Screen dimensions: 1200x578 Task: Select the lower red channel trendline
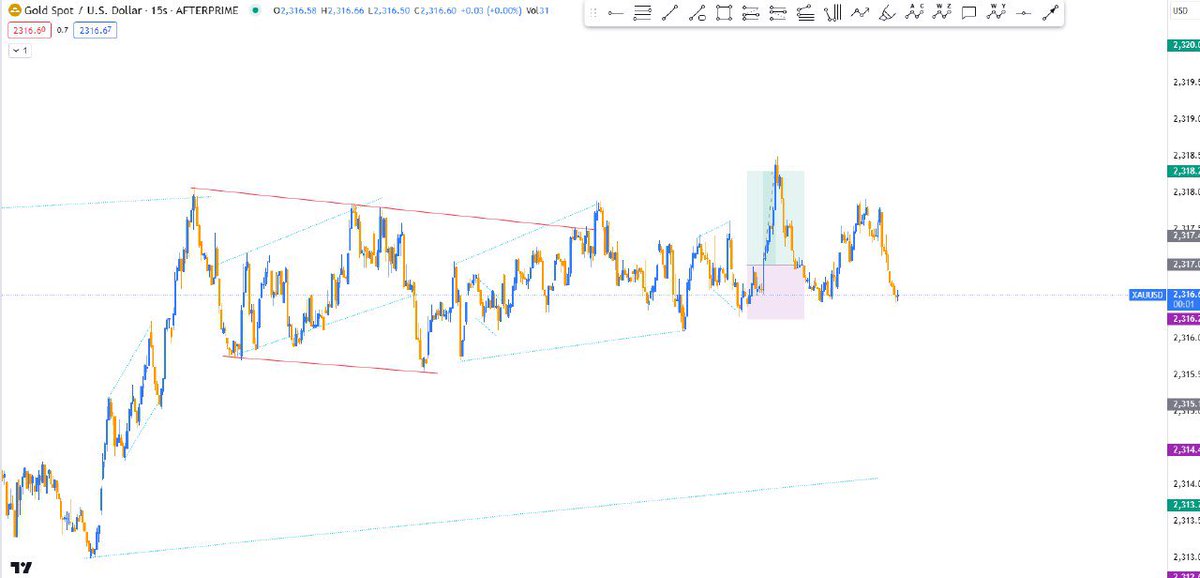(332, 364)
